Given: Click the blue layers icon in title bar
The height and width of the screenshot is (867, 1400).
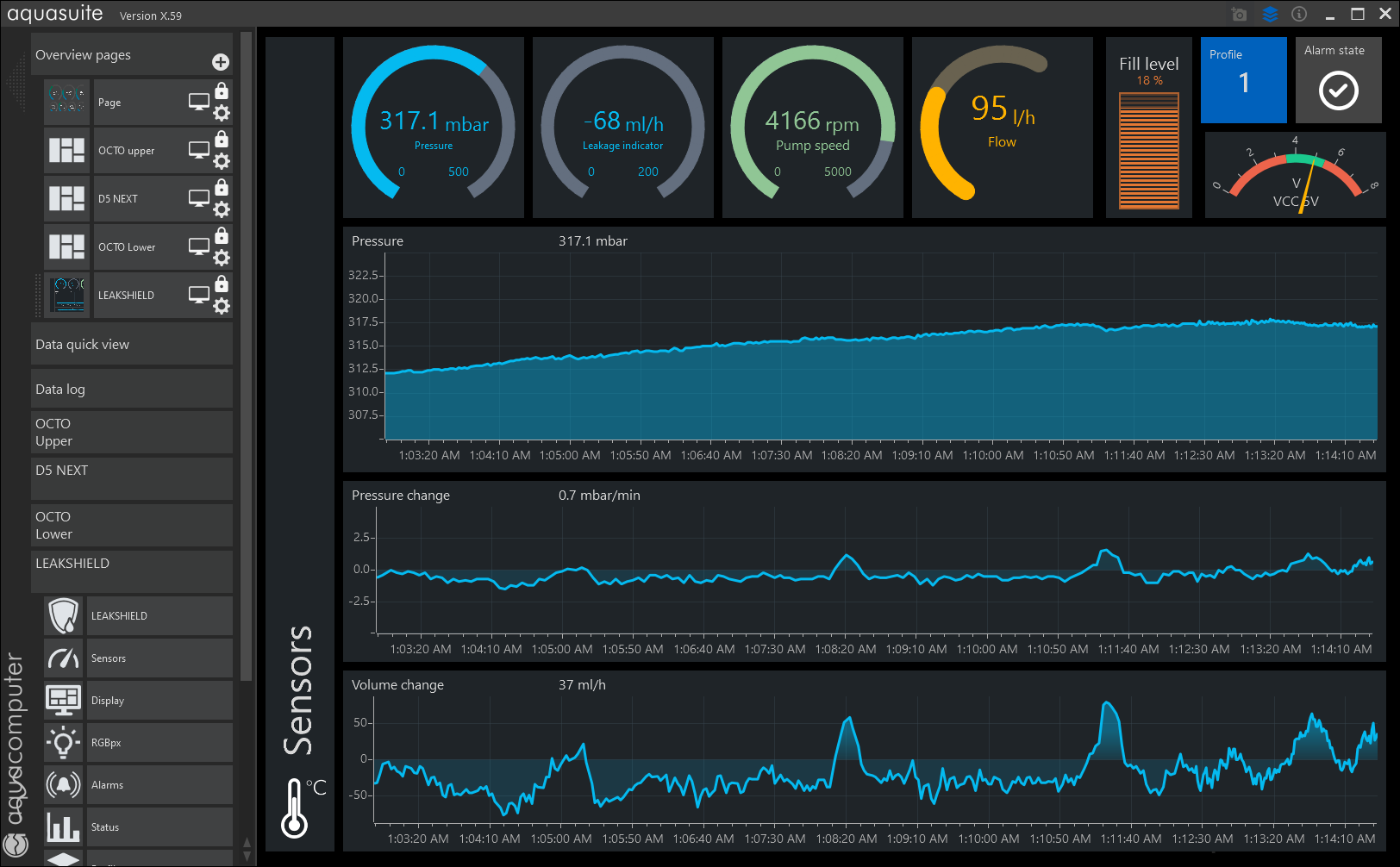Looking at the screenshot, I should 1270,15.
